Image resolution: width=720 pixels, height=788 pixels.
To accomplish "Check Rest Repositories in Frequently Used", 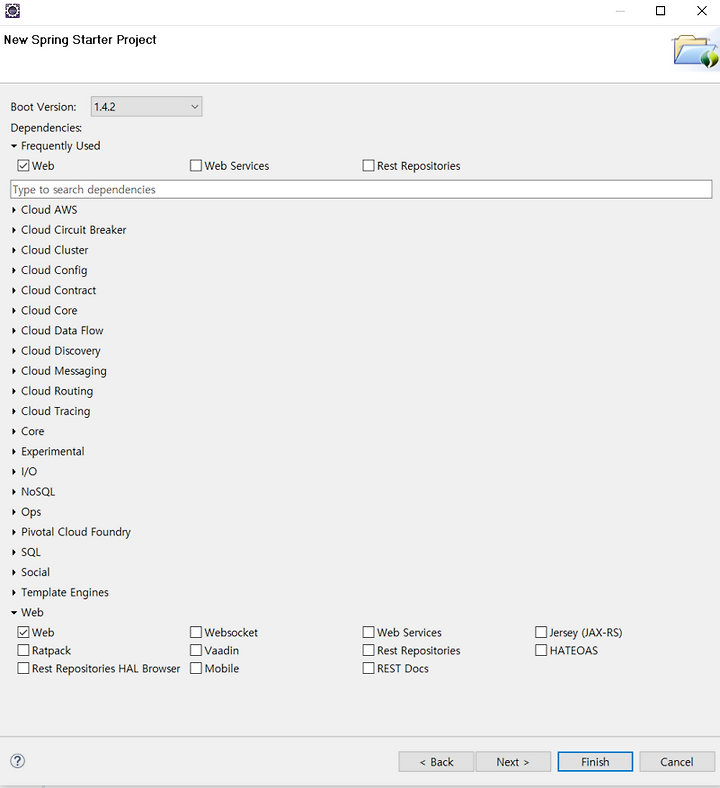I will [368, 165].
